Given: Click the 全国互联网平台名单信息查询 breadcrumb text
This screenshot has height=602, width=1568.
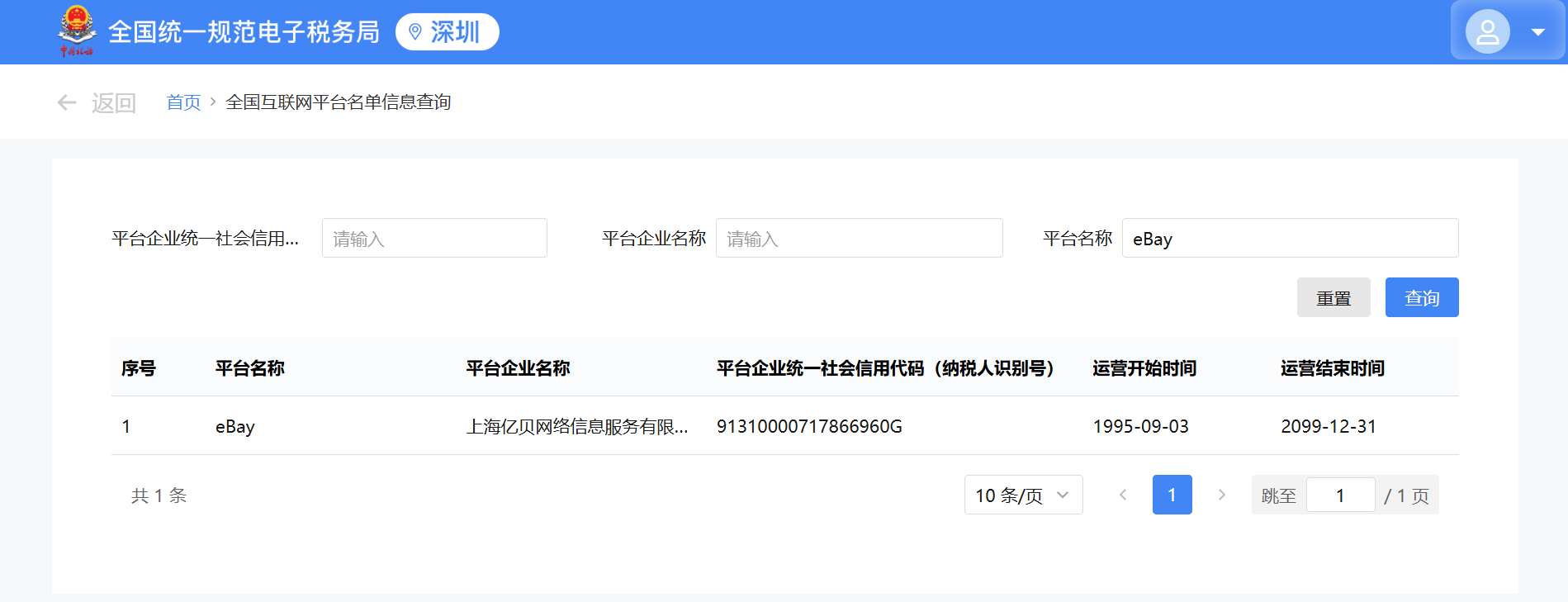Looking at the screenshot, I should tap(339, 102).
